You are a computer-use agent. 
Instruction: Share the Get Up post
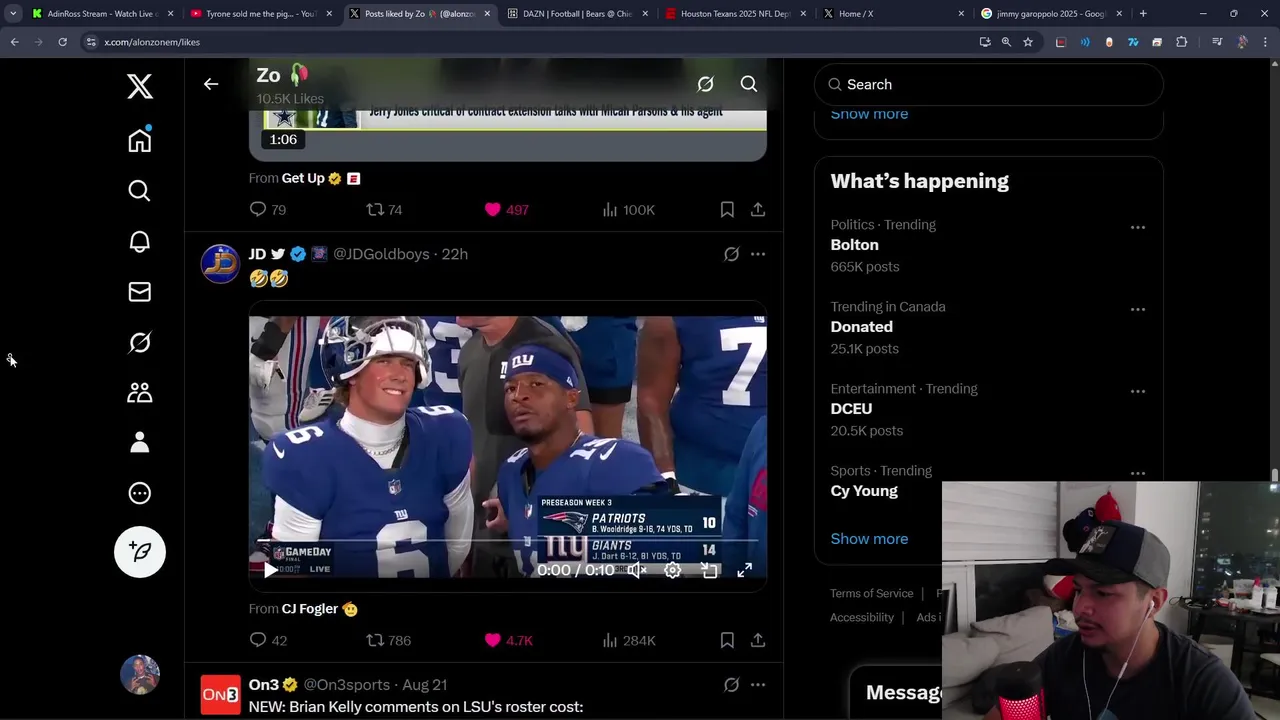[x=758, y=209]
